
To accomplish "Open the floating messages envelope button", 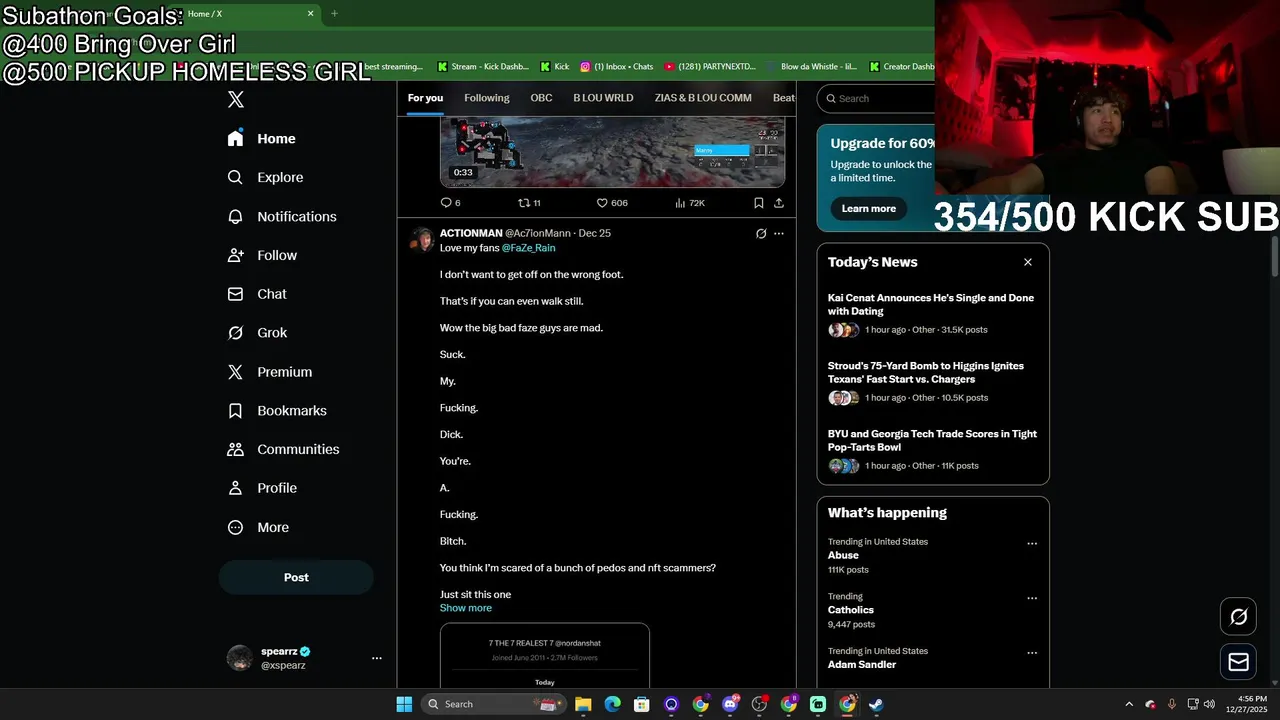I will [1239, 662].
